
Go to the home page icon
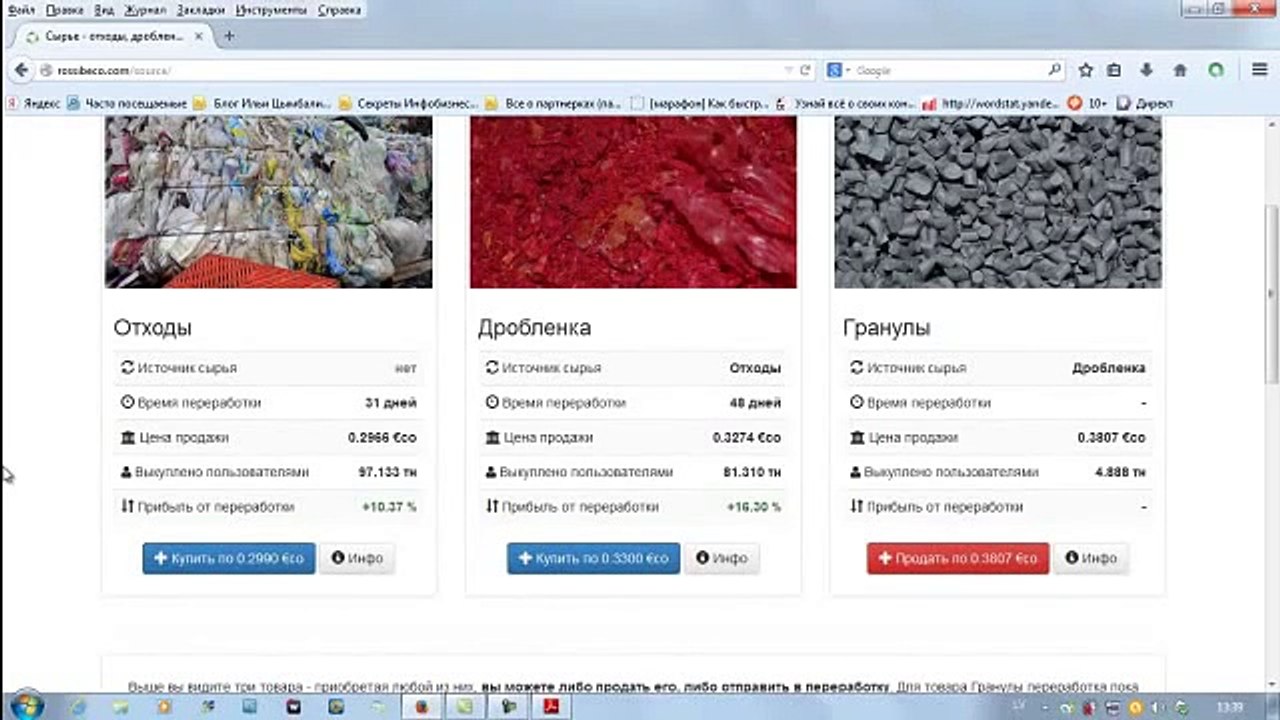pos(1180,70)
